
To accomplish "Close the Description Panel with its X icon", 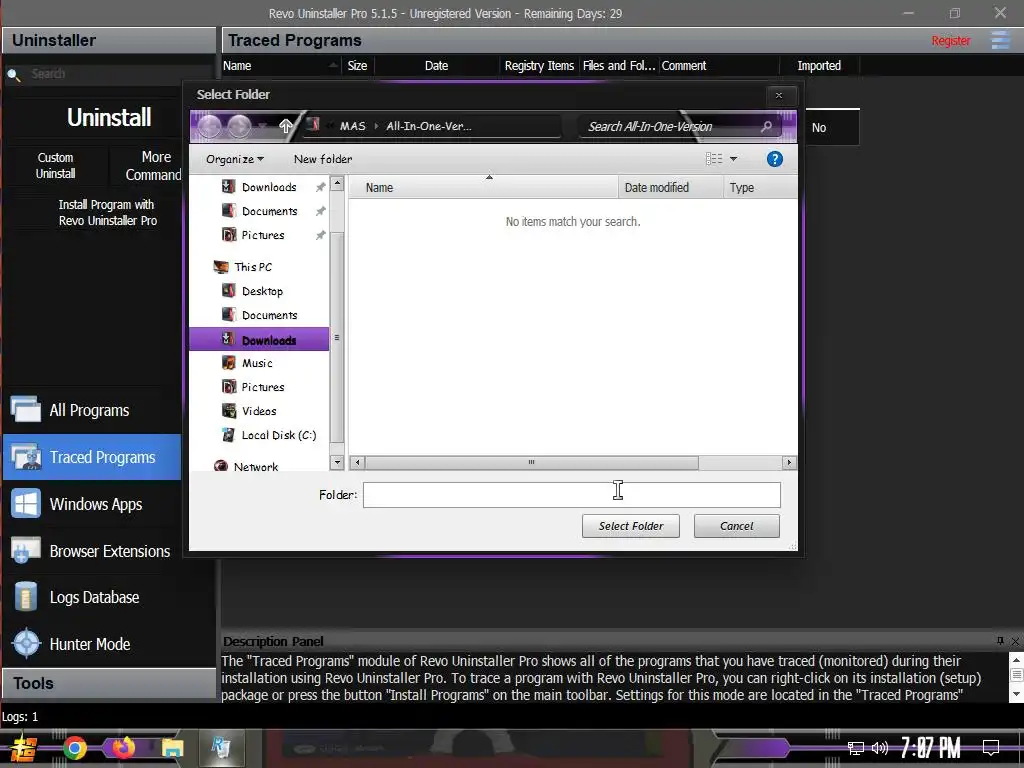I will pyautogui.click(x=1016, y=641).
